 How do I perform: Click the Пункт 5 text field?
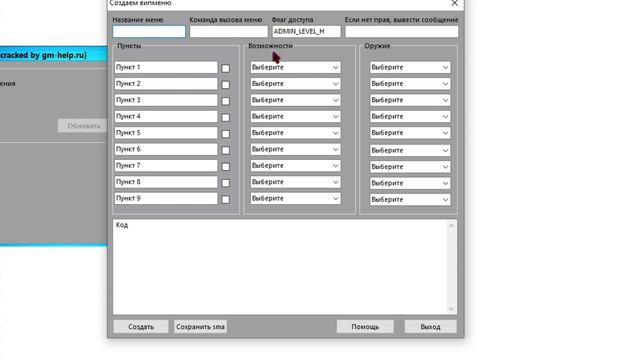click(x=166, y=133)
